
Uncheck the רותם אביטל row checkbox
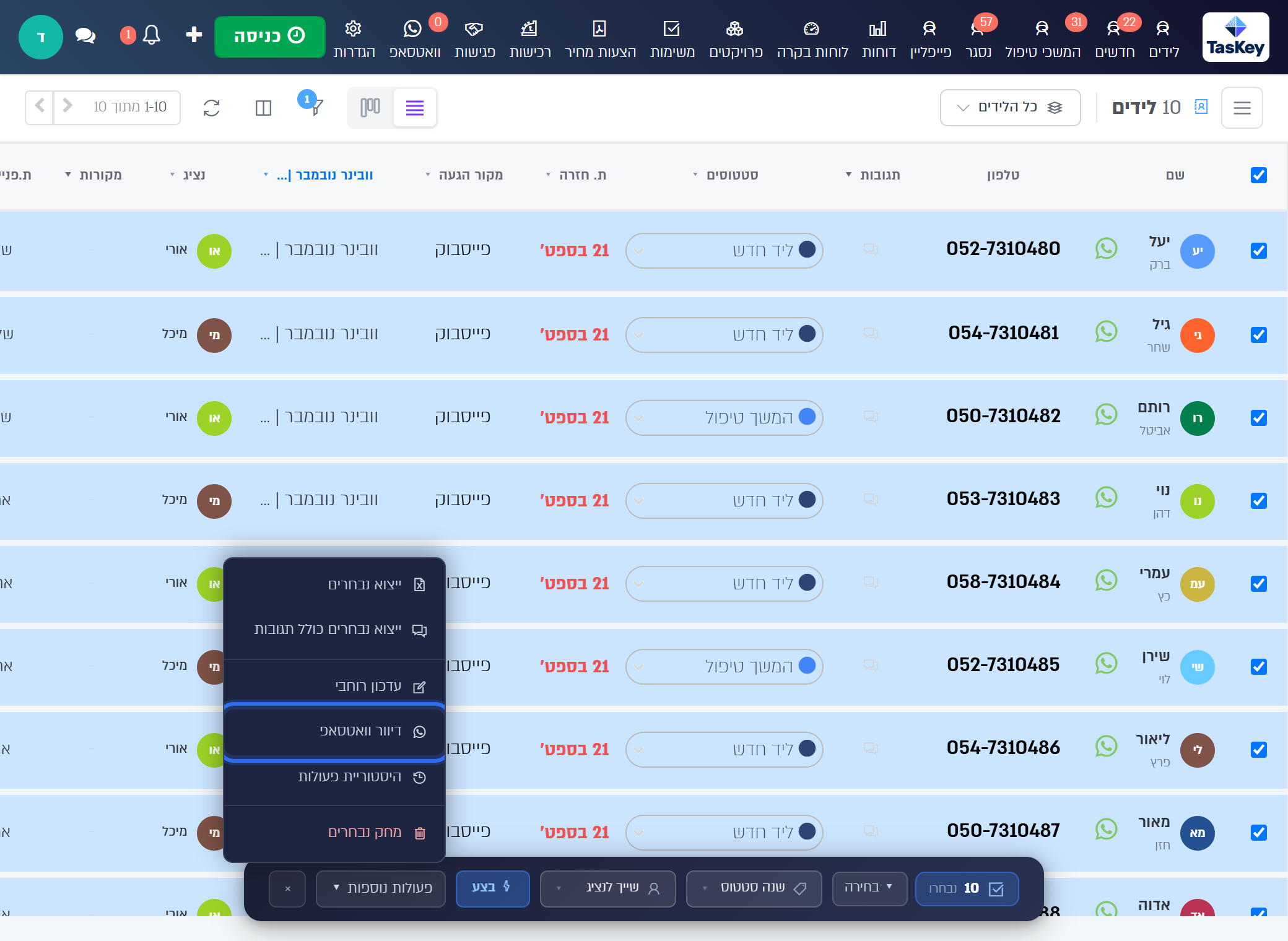[x=1259, y=418]
